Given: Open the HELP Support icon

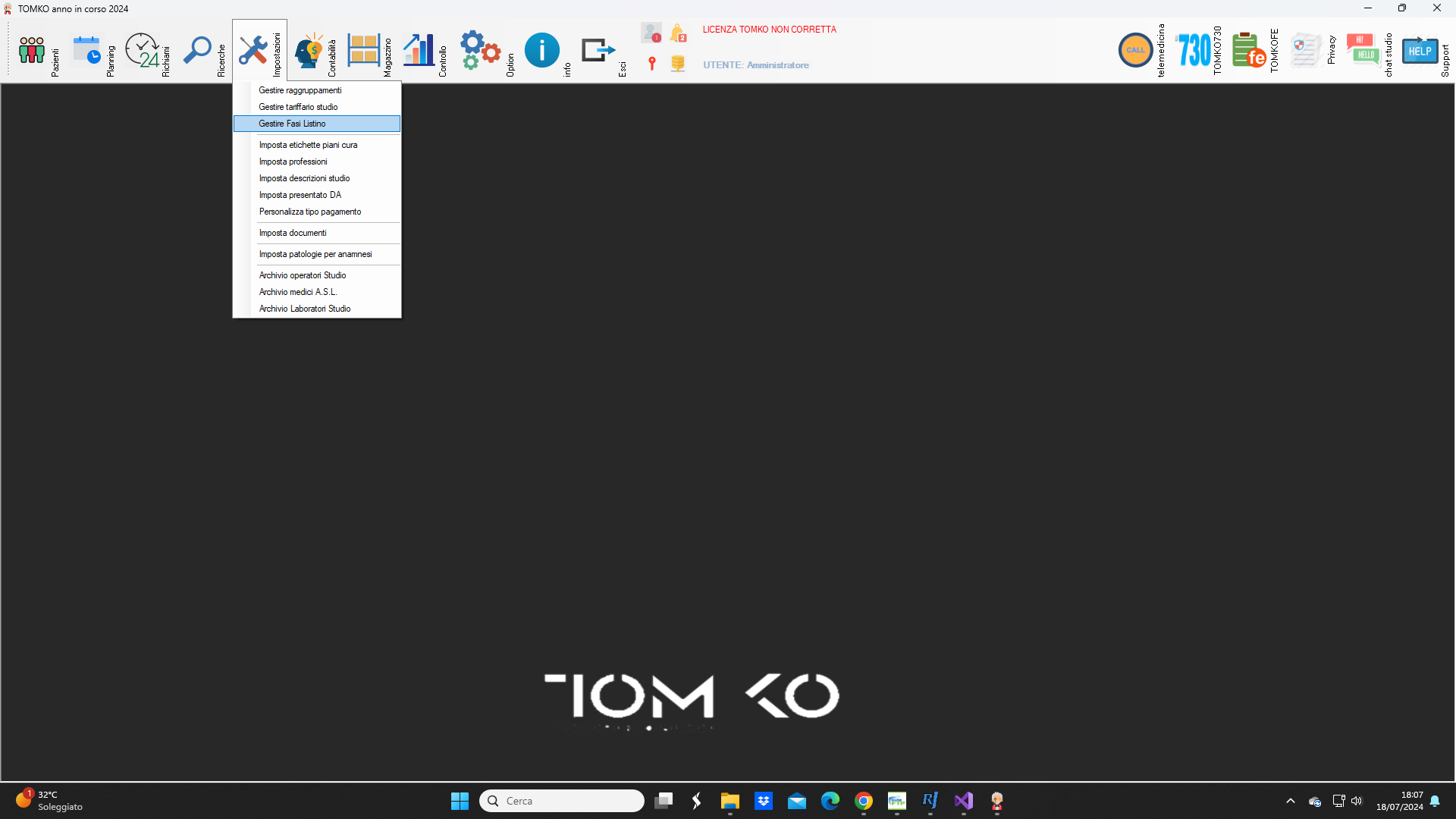Looking at the screenshot, I should 1420,50.
